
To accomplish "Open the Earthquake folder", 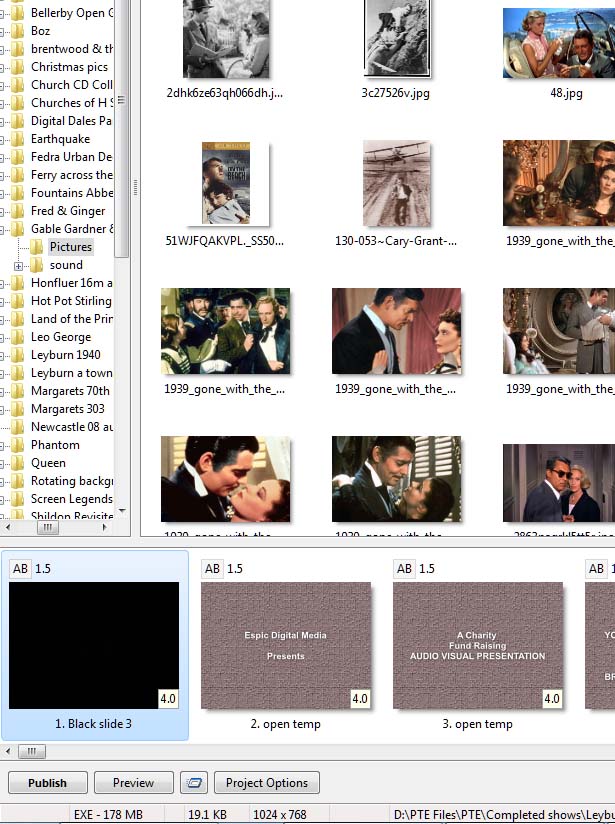I will (60, 139).
